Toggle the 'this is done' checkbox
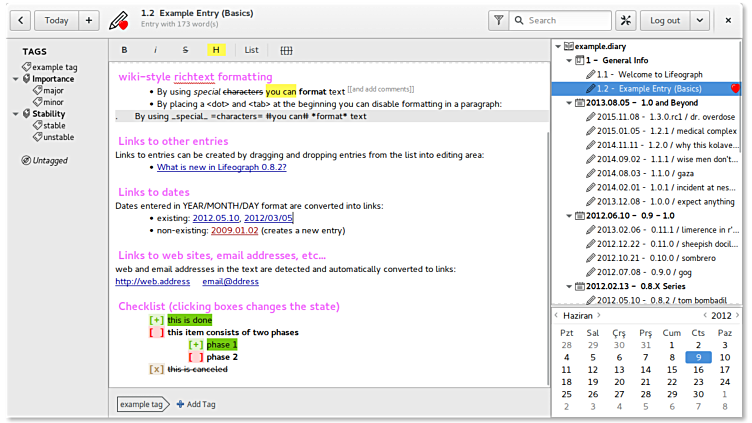 tap(157, 320)
